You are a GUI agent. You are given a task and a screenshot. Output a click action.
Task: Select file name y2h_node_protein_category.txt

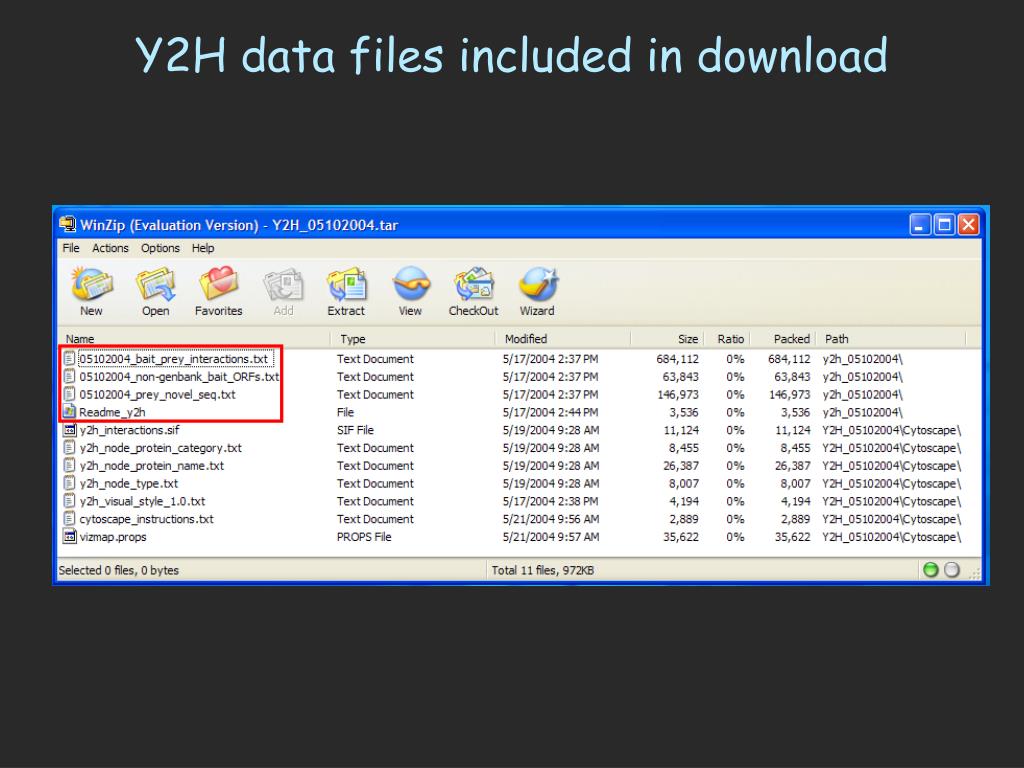point(161,447)
